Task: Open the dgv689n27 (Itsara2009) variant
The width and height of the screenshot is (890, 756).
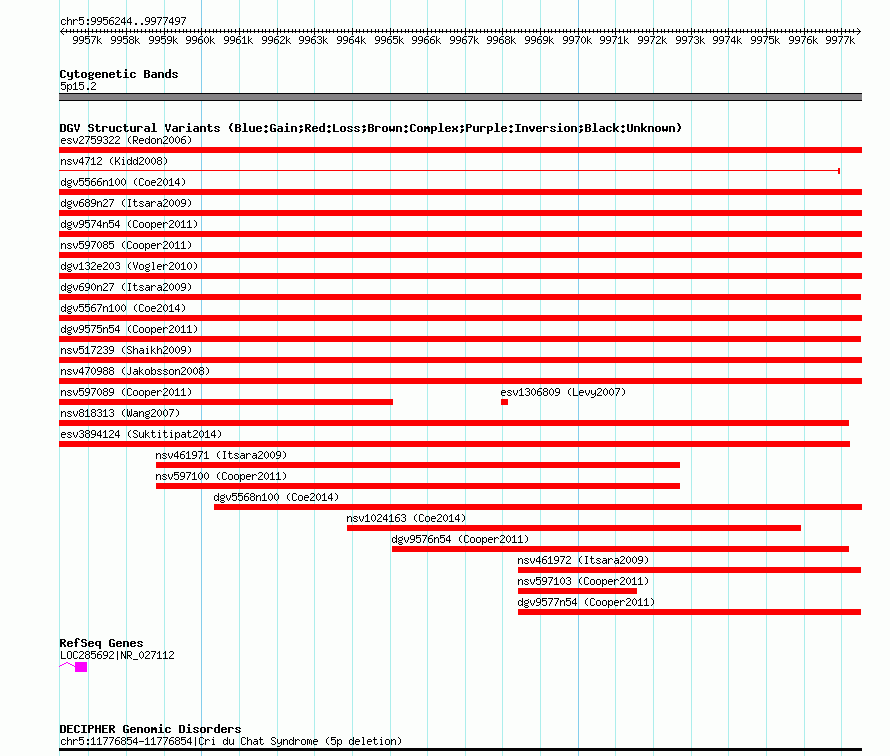Action: [126, 203]
